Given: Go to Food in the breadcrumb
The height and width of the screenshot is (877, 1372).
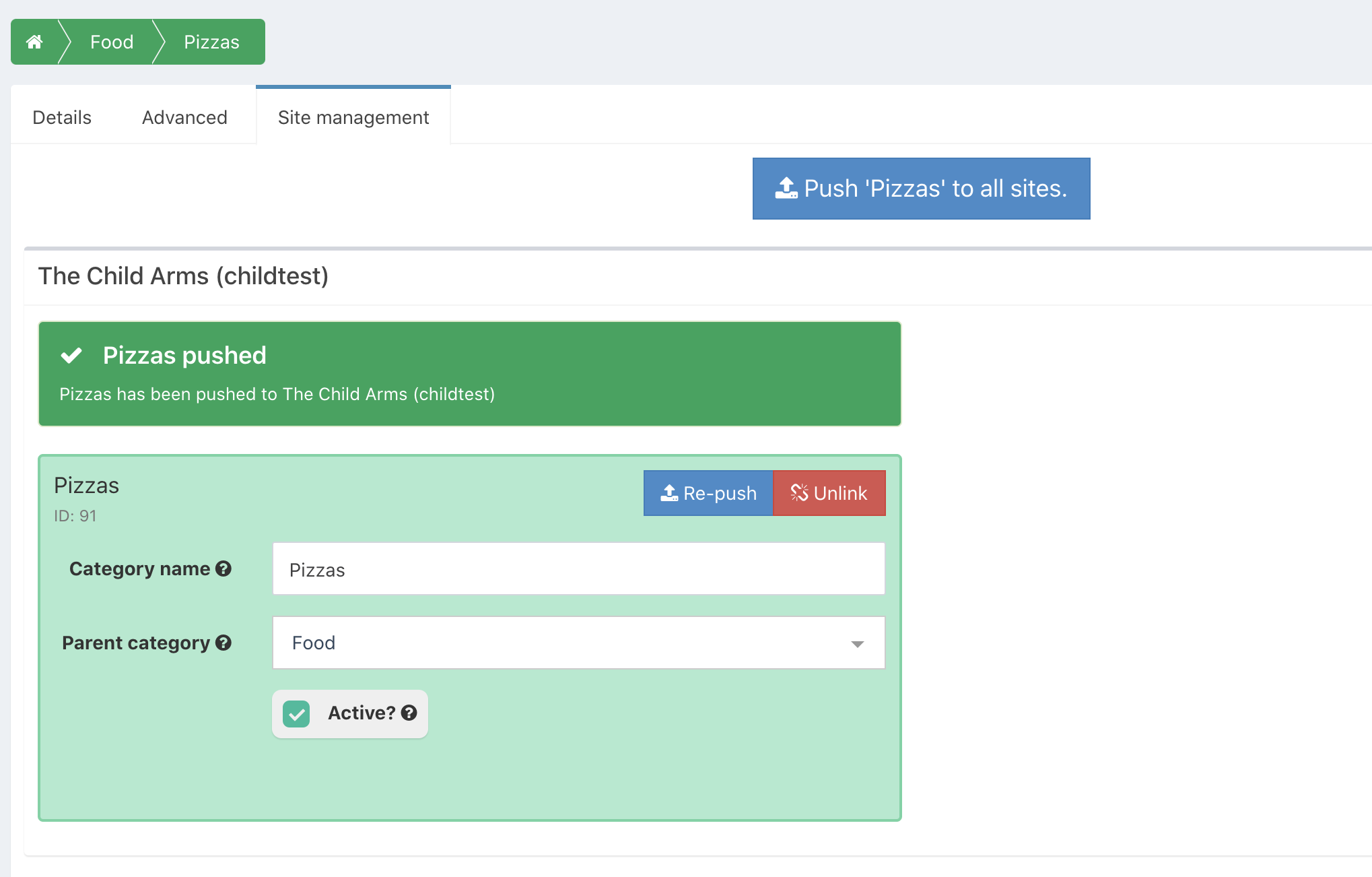Looking at the screenshot, I should pyautogui.click(x=112, y=42).
